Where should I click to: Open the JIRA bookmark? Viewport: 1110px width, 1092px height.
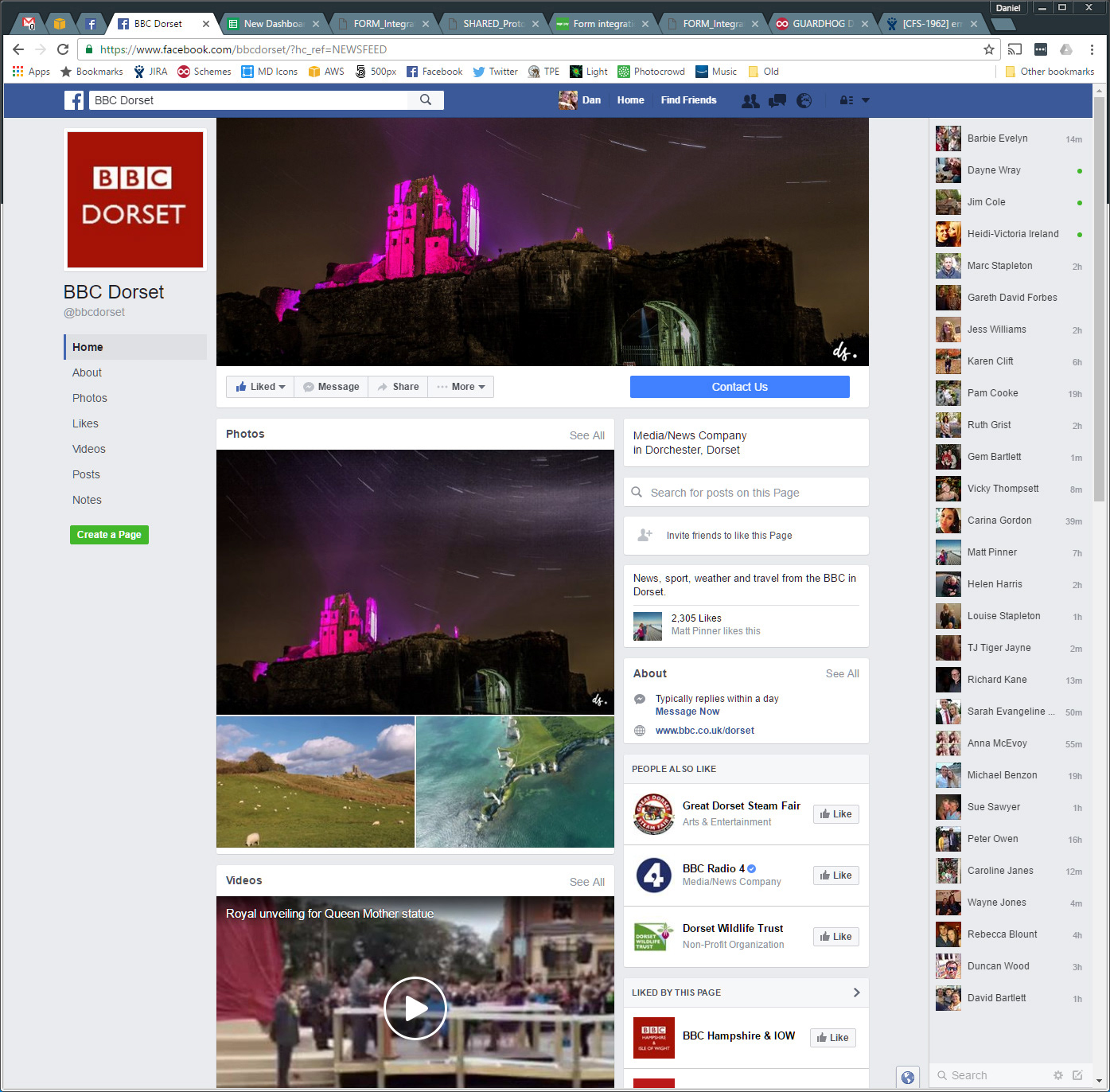(x=150, y=72)
